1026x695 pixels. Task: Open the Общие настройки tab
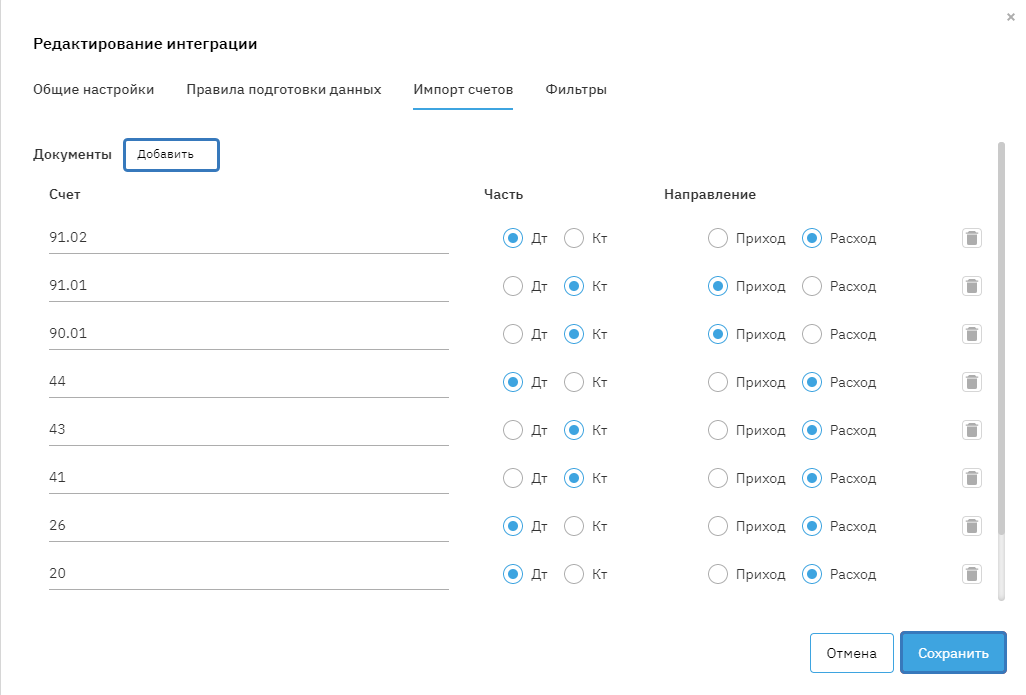[x=94, y=90]
